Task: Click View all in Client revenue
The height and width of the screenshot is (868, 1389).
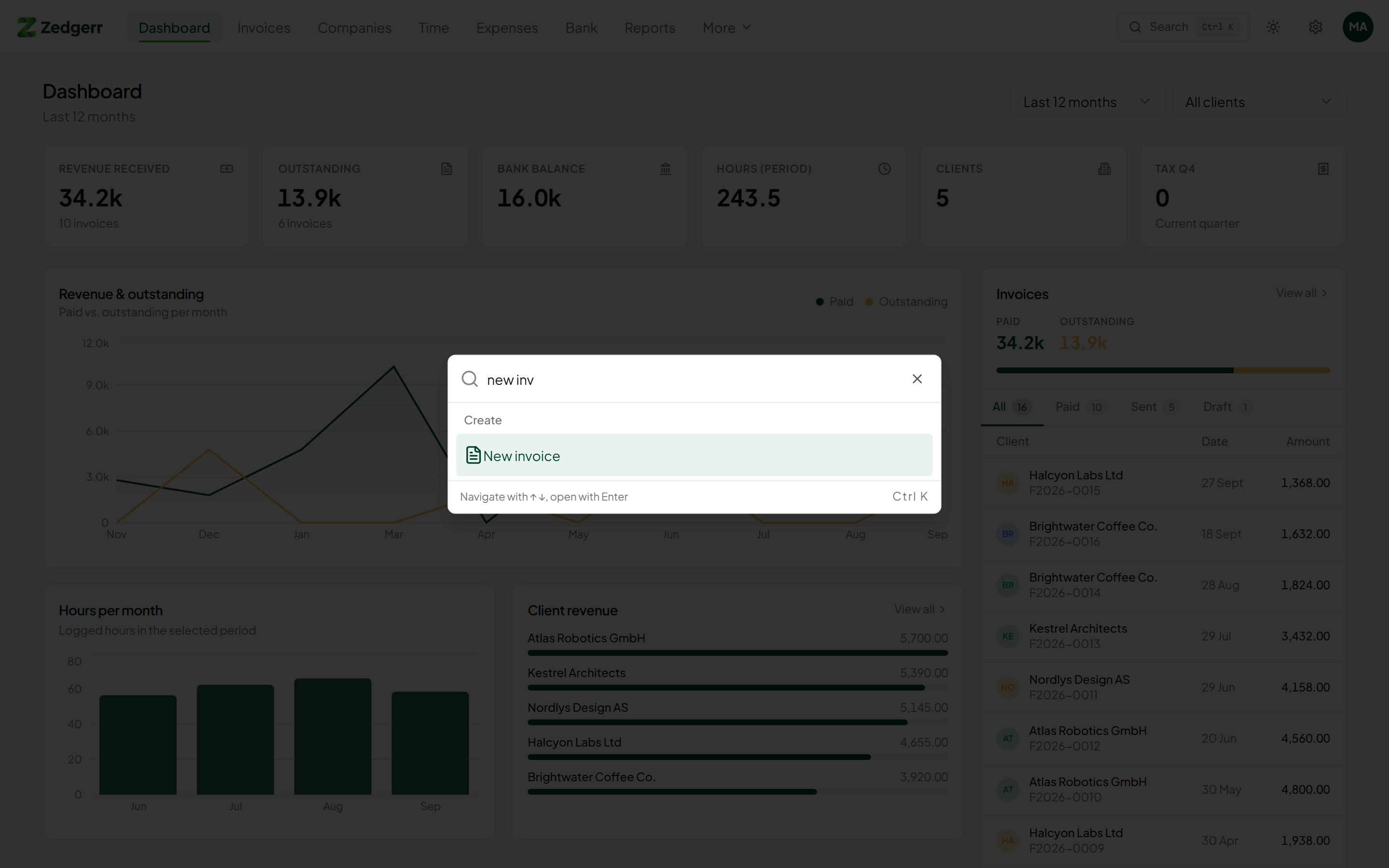Action: pyautogui.click(x=920, y=610)
